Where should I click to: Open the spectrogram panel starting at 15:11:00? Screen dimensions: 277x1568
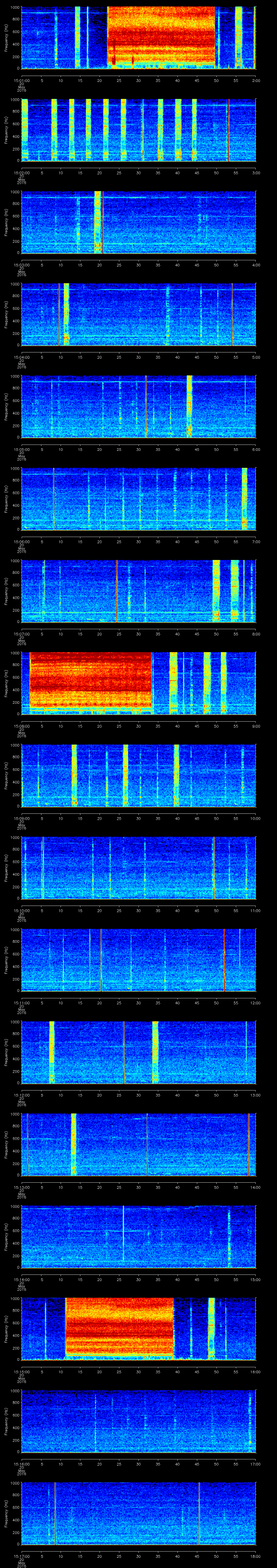[138, 959]
